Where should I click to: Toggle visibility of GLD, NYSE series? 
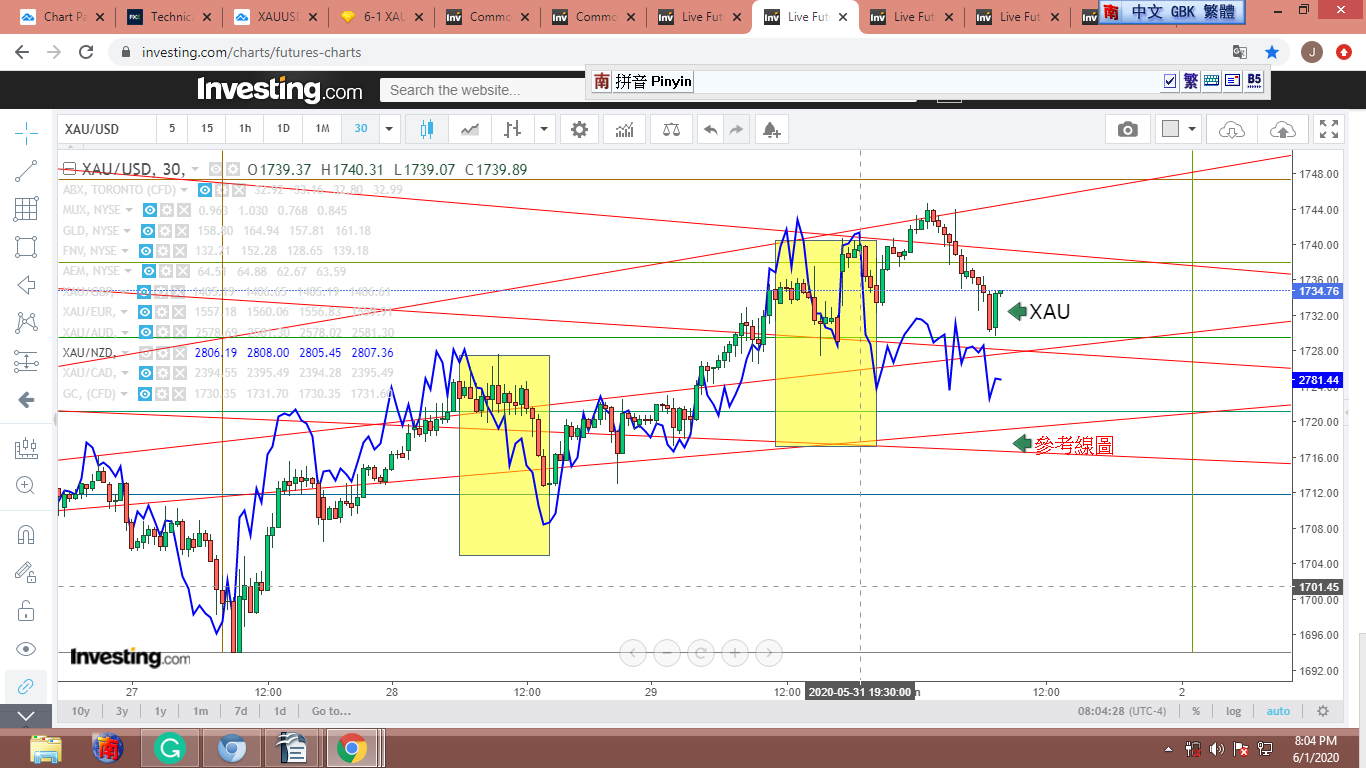click(149, 231)
